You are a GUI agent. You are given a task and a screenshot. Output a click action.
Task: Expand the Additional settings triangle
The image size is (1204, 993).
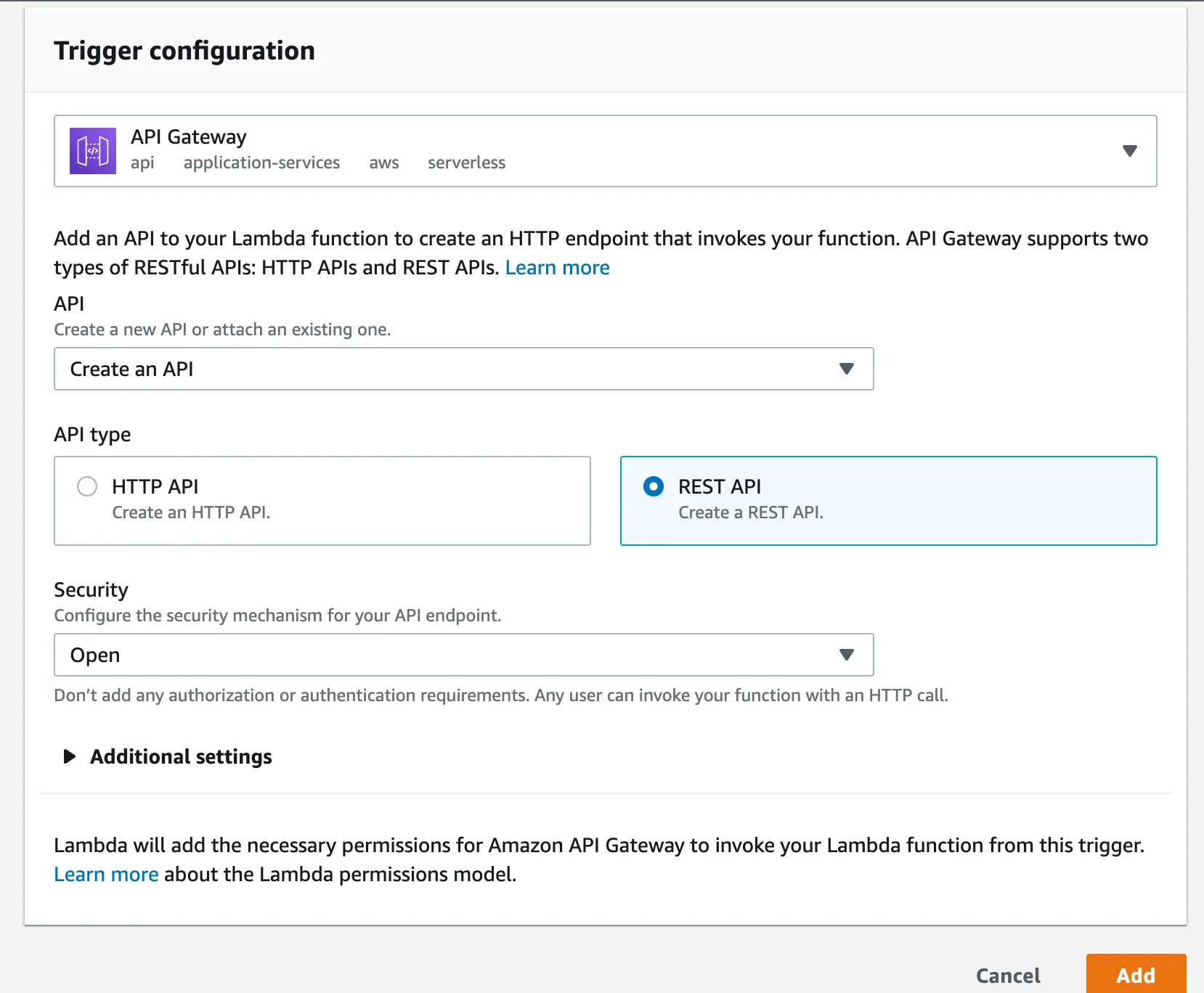click(x=70, y=756)
